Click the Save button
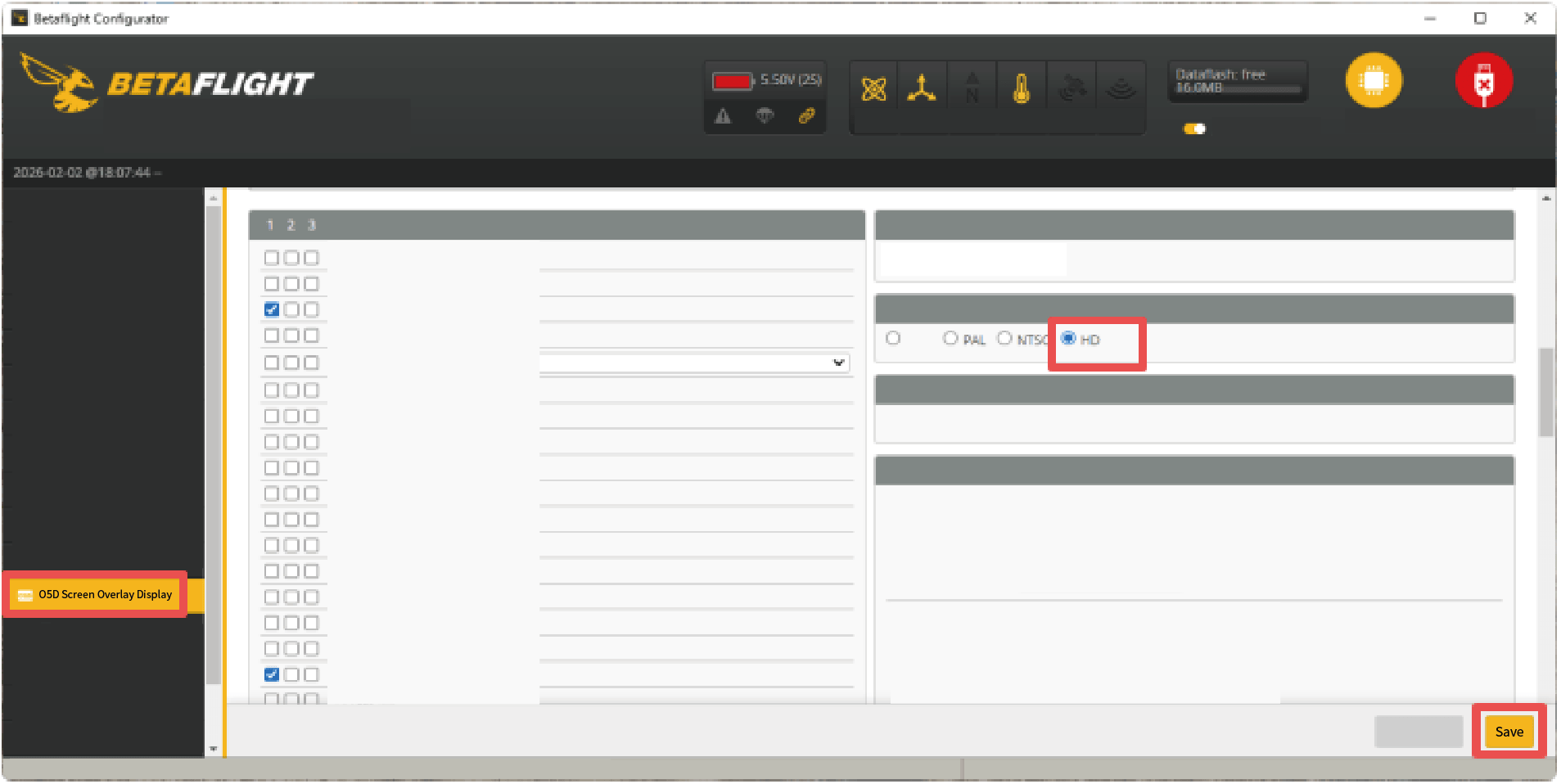This screenshot has width=1561, height=784. tap(1509, 732)
